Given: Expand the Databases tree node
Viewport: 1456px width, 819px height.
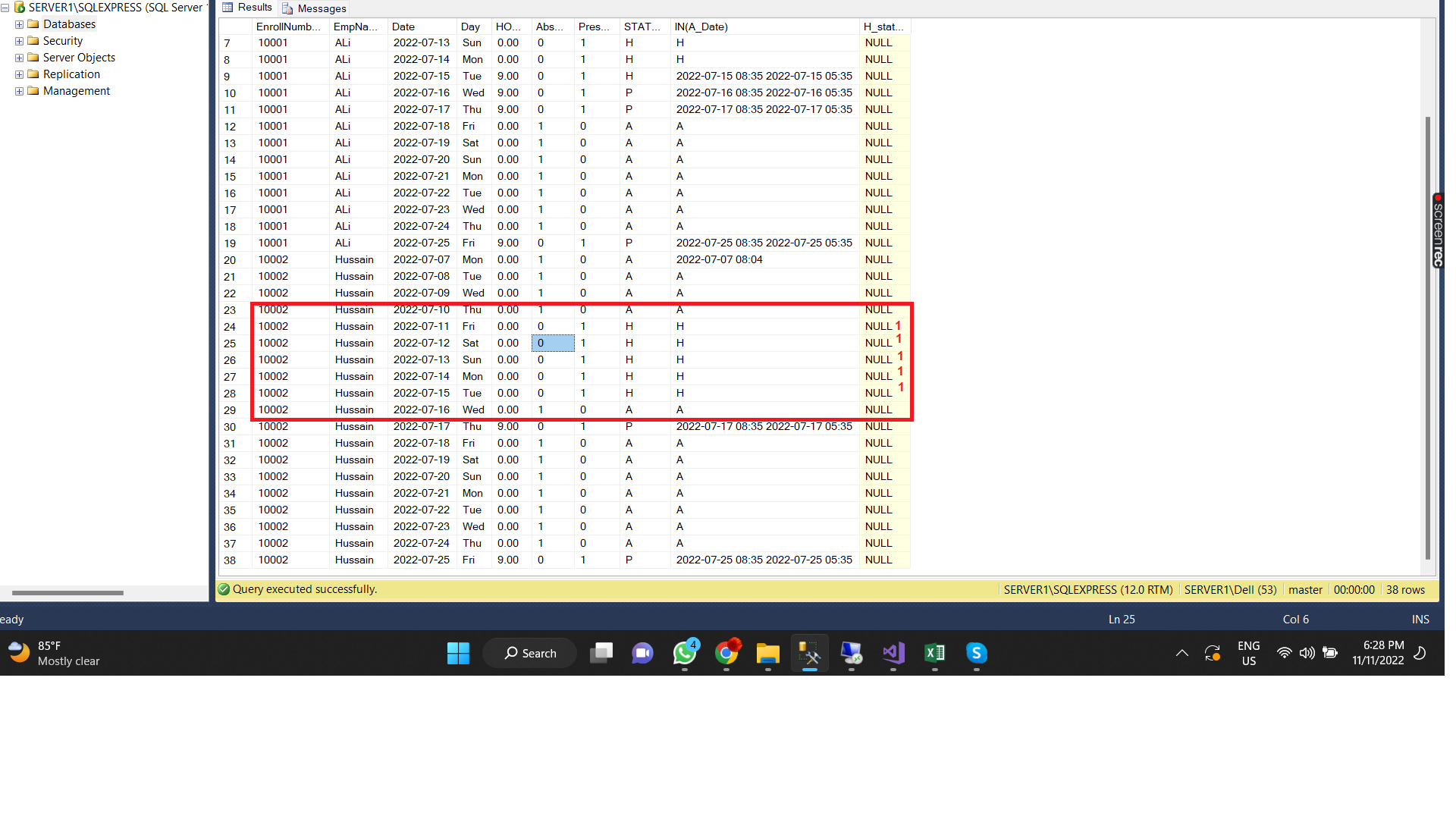Looking at the screenshot, I should tap(19, 24).
